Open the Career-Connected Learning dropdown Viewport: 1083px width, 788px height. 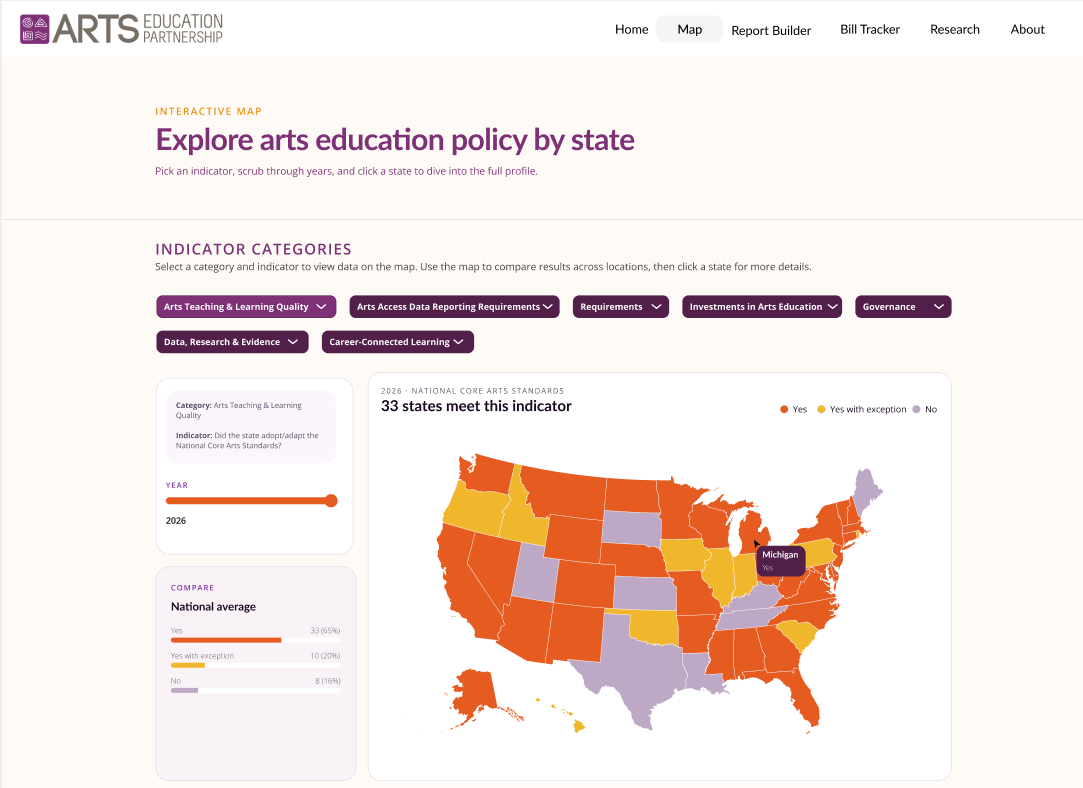coord(398,342)
